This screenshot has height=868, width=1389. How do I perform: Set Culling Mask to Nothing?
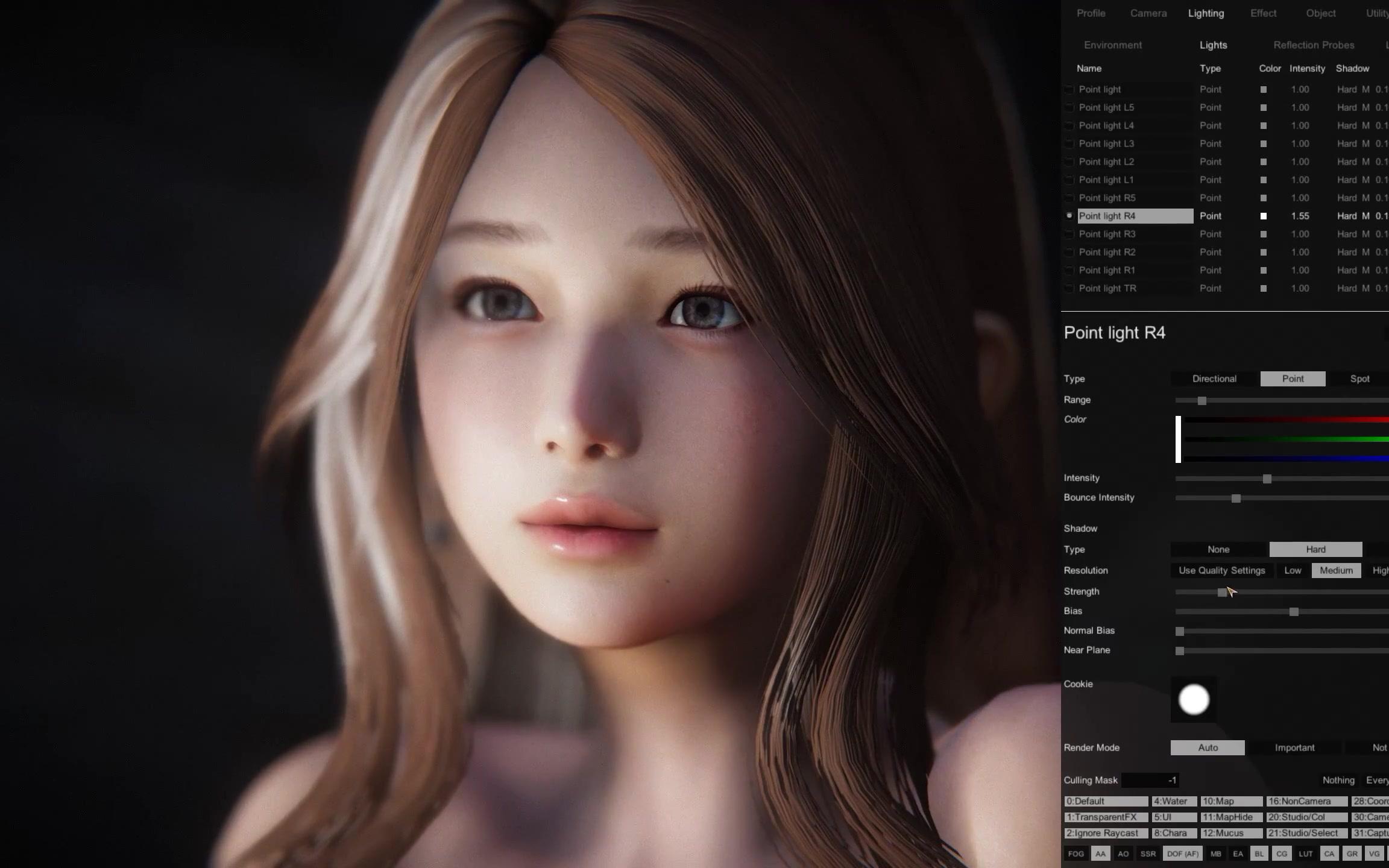1338,780
